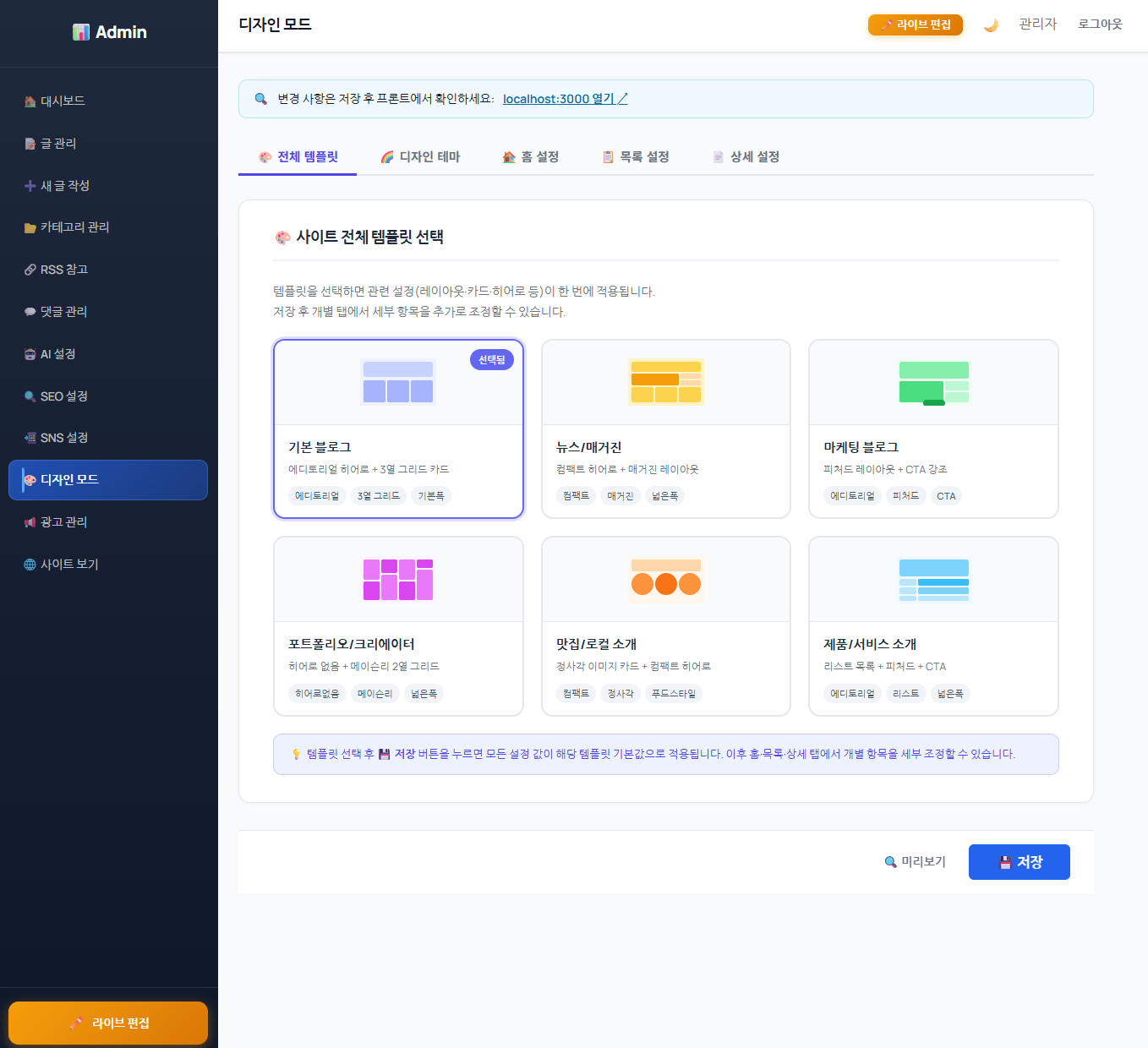
Task: Select the 뉴스/매거진 template card
Action: pos(665,428)
